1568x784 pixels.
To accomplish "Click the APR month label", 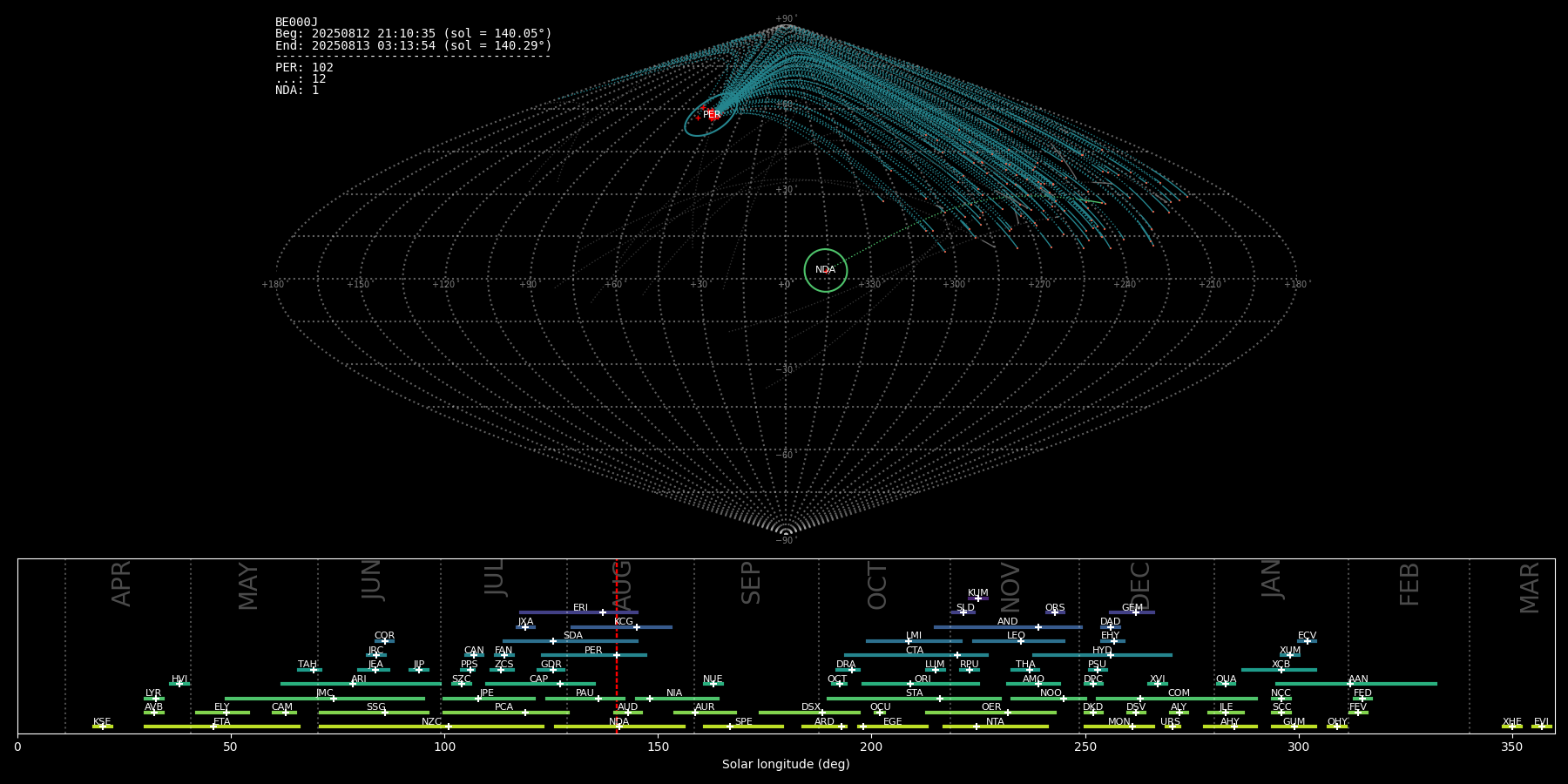I will pyautogui.click(x=121, y=584).
